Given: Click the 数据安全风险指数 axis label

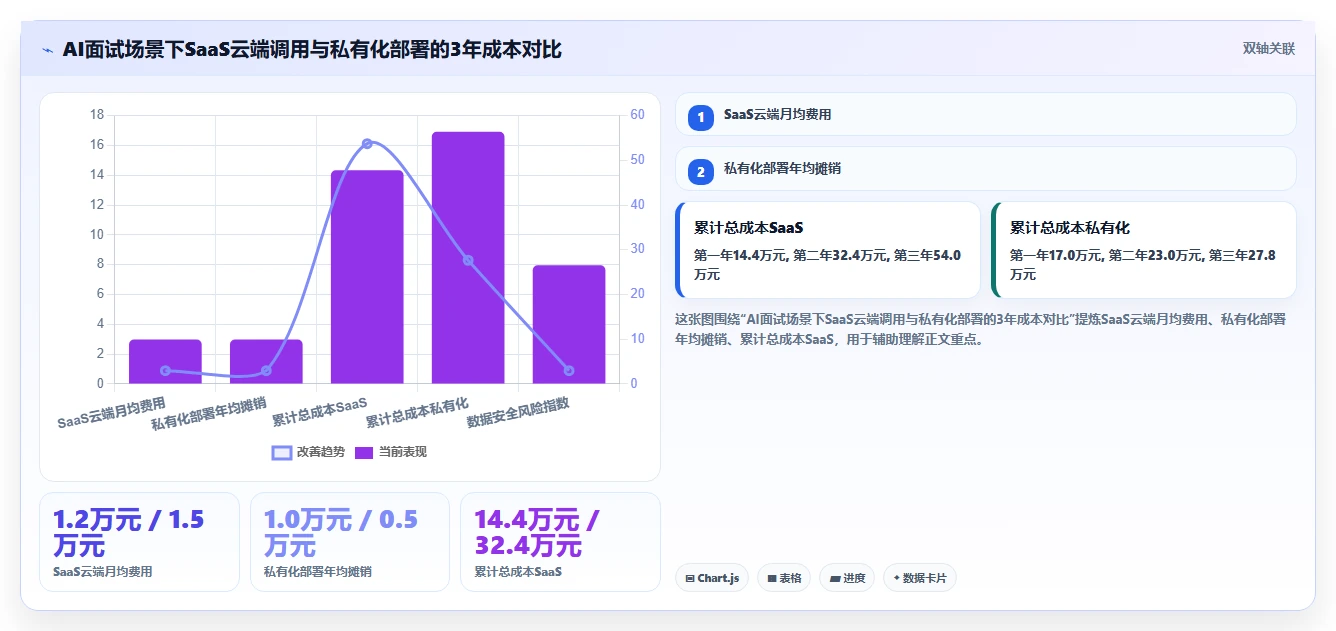Looking at the screenshot, I should [518, 413].
